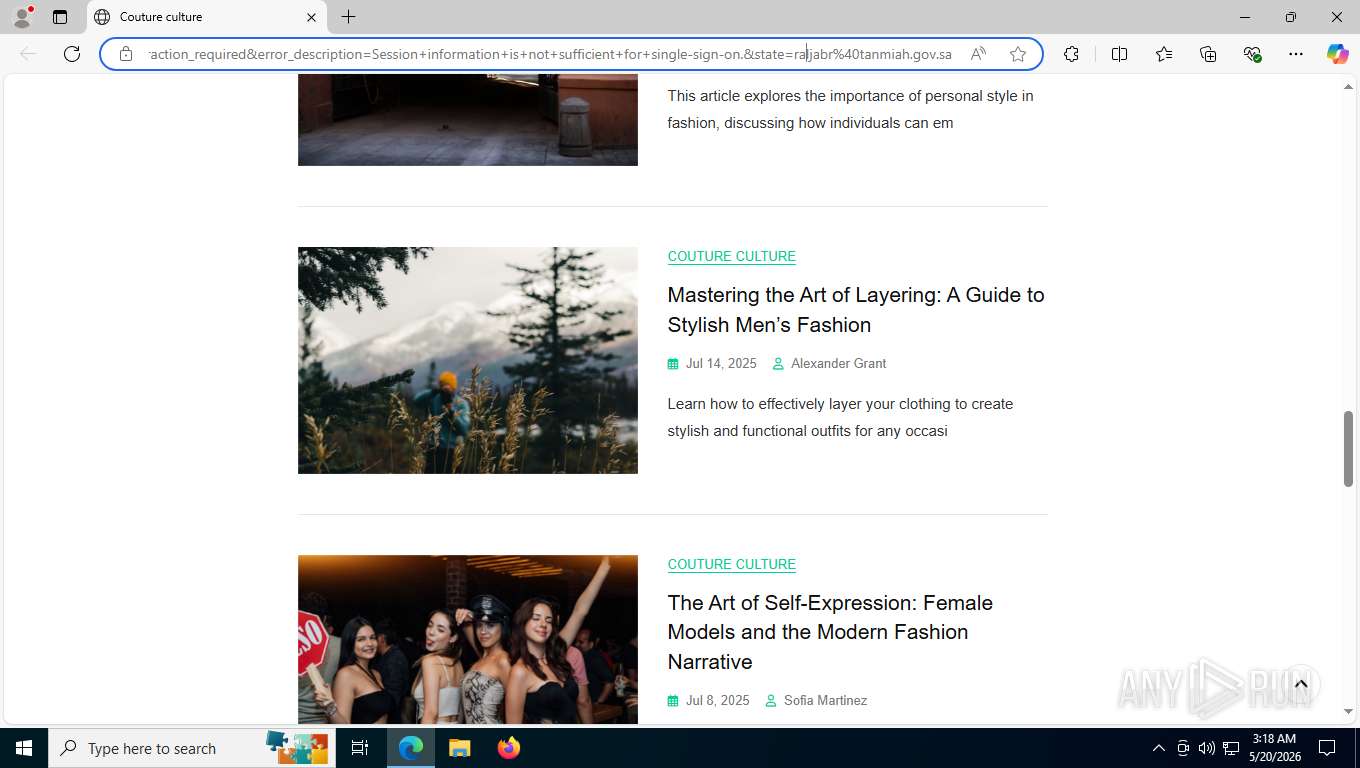1360x768 pixels.
Task: Click calendar icon beside Jul 14, 2025
Action: coord(673,364)
